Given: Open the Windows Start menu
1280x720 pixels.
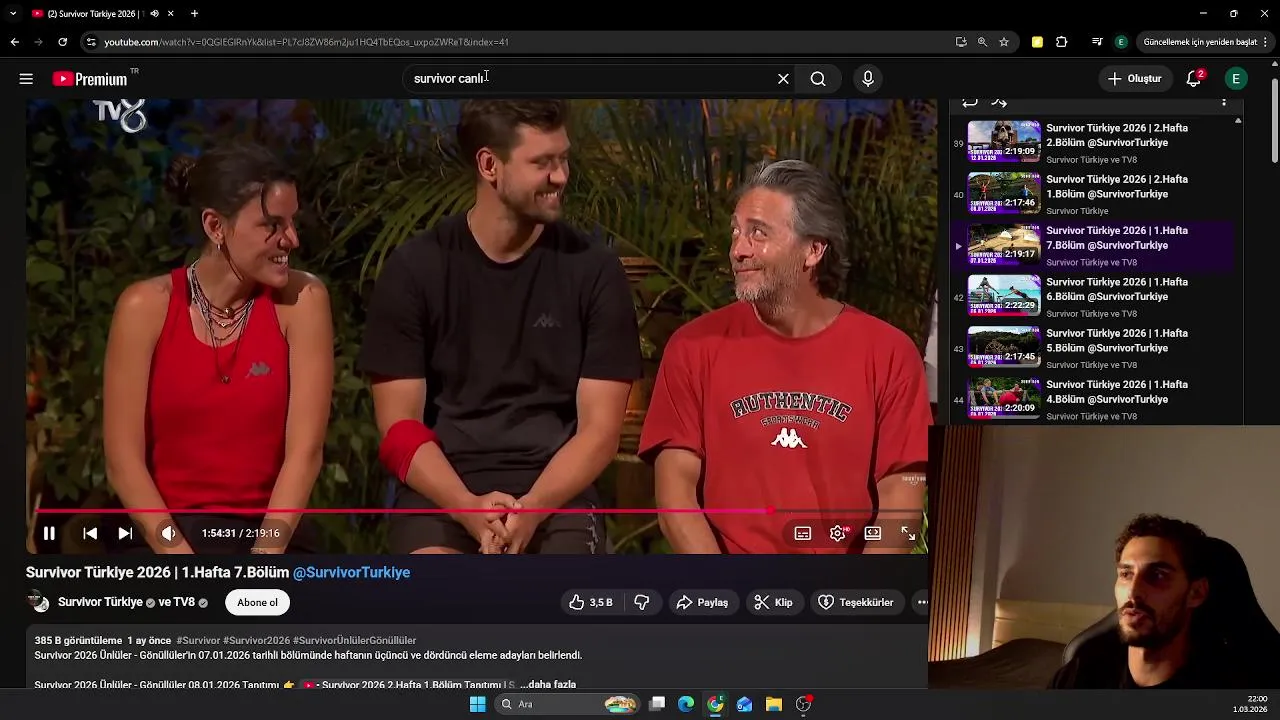Looking at the screenshot, I should coord(477,704).
